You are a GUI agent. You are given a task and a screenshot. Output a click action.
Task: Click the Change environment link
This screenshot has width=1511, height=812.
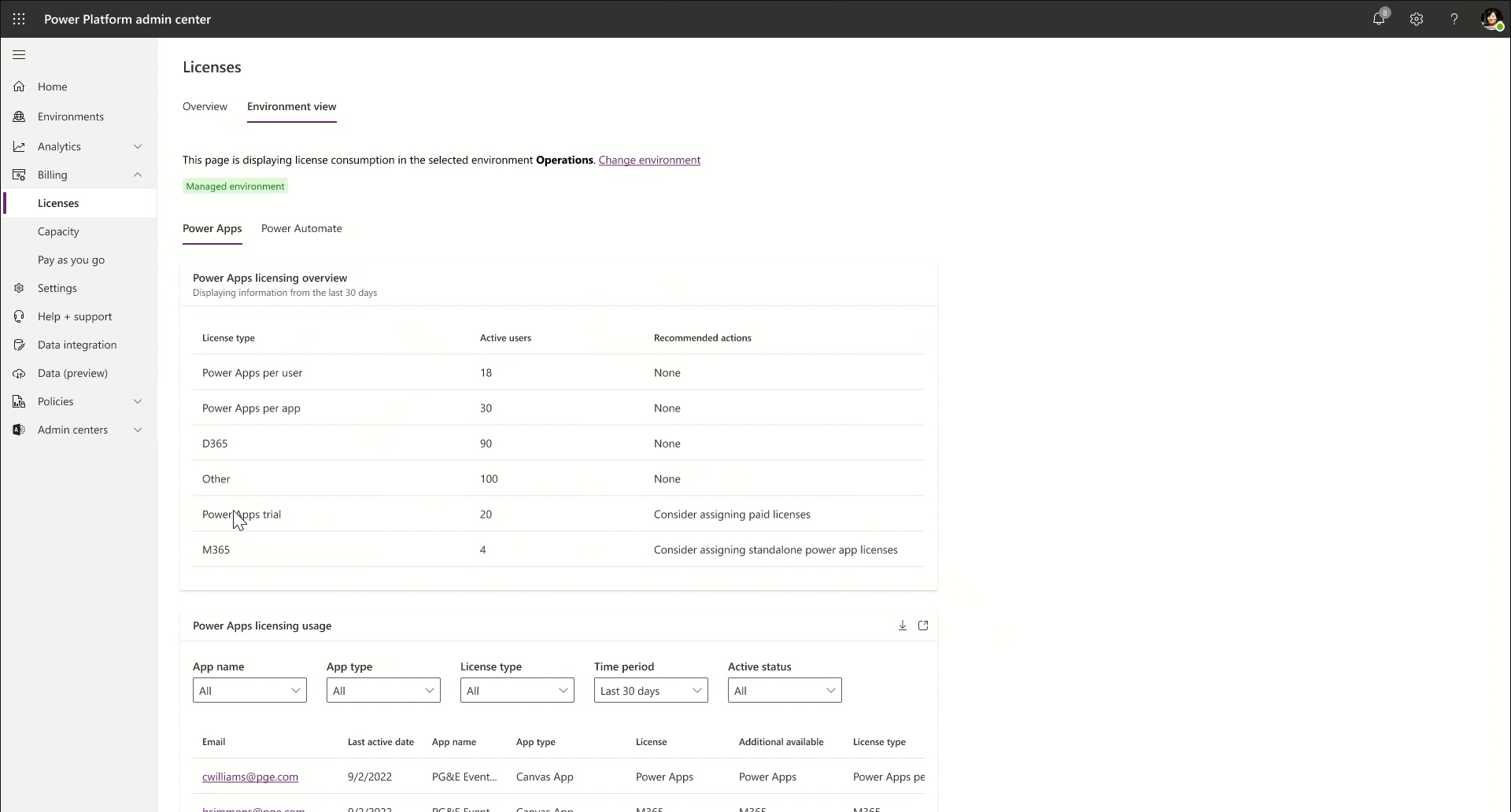tap(649, 160)
